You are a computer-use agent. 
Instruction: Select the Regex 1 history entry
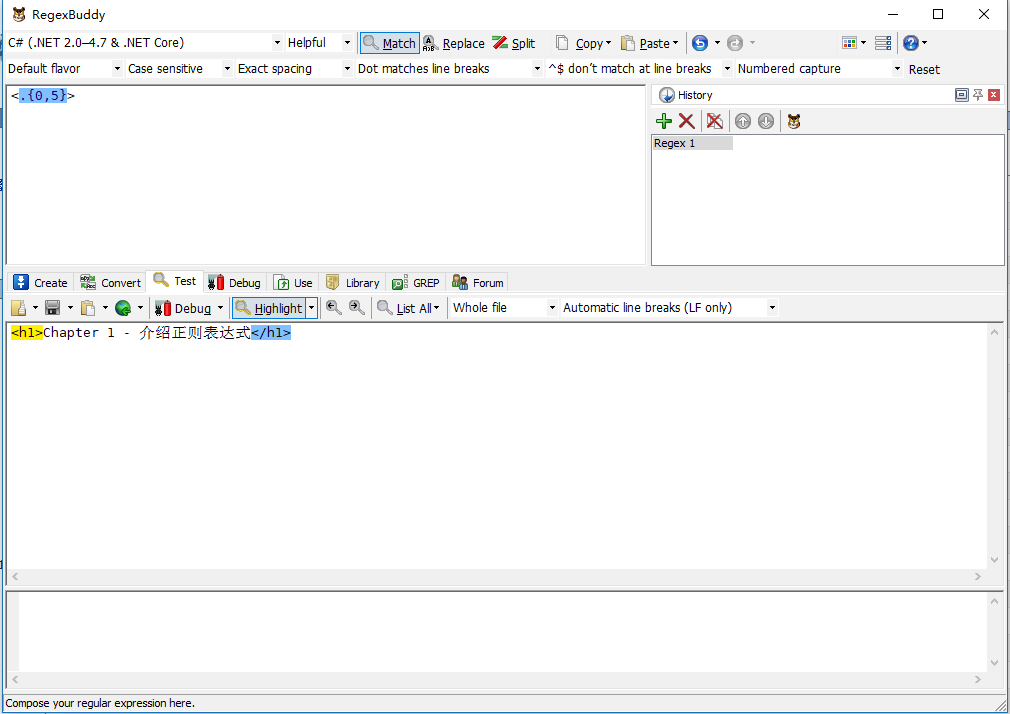[692, 143]
